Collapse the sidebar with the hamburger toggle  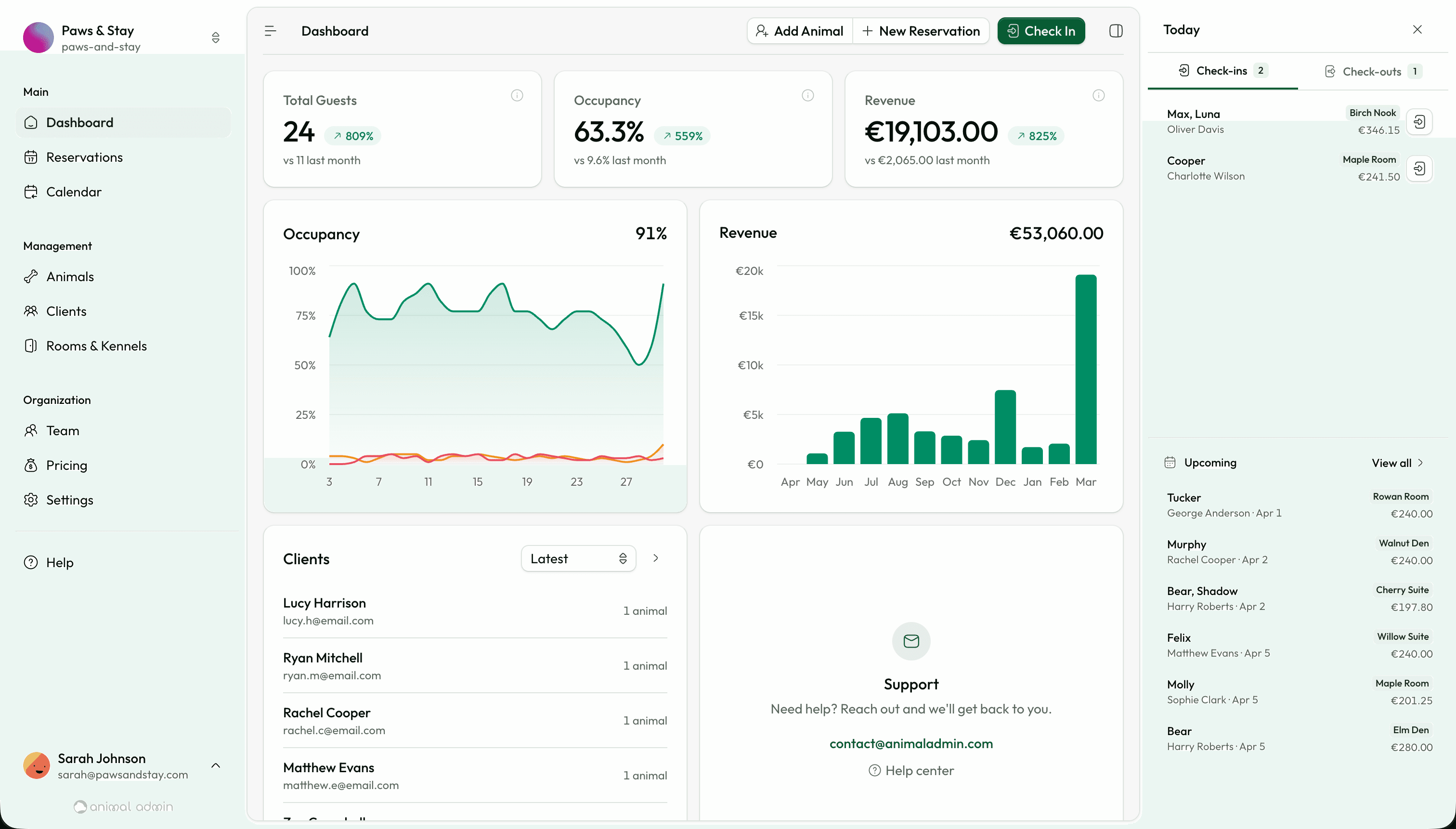click(270, 31)
